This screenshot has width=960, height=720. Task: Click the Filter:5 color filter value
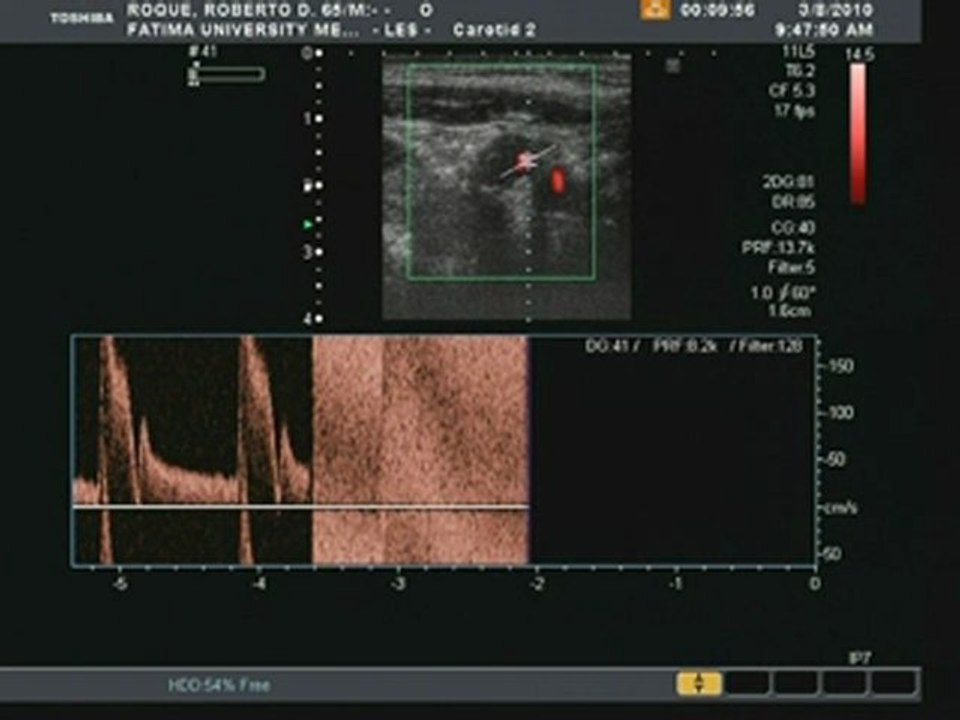792,268
